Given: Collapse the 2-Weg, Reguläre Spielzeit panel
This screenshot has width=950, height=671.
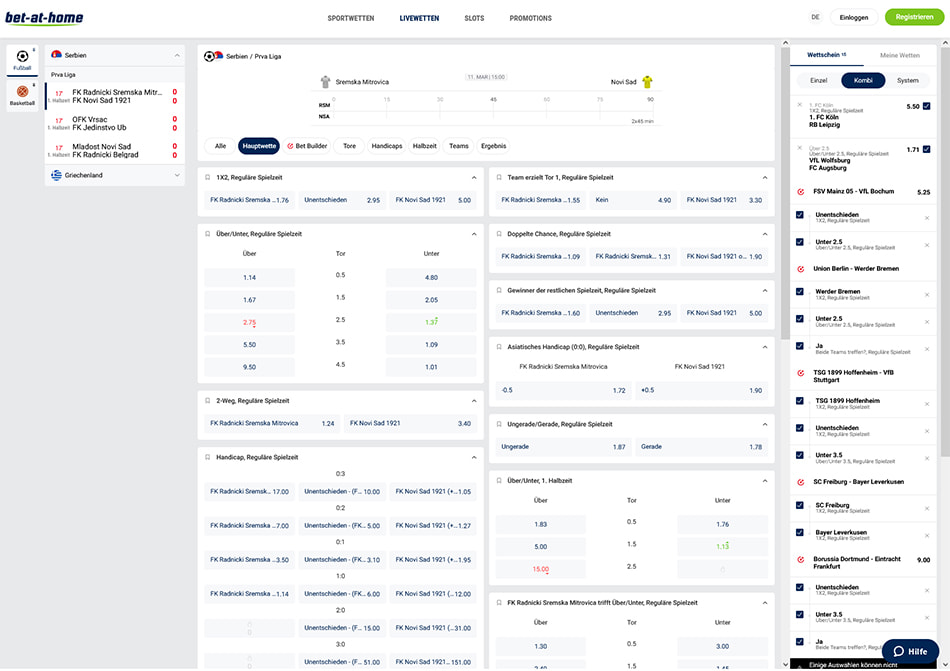Looking at the screenshot, I should [x=474, y=401].
